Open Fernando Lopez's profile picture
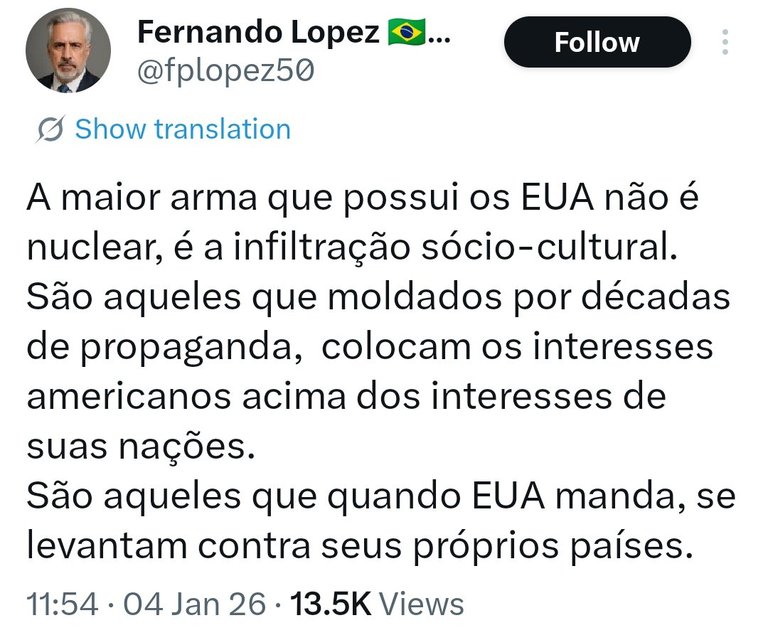This screenshot has width=768, height=640. (x=62, y=56)
